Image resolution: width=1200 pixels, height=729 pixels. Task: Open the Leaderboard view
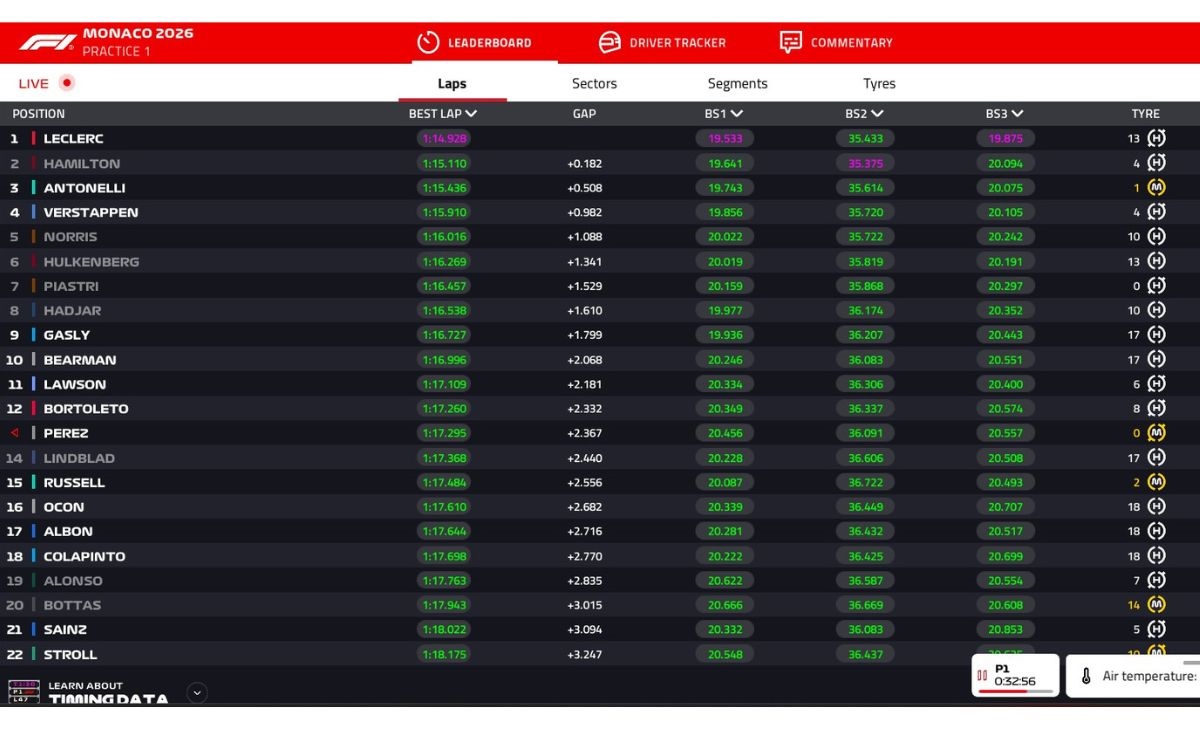tap(474, 43)
